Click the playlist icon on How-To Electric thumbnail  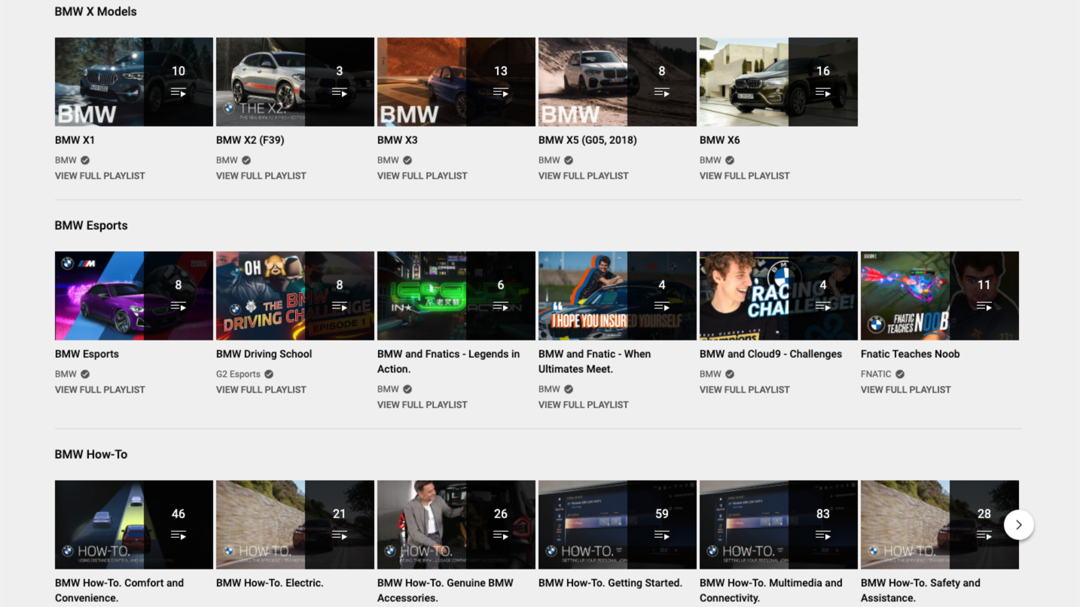coord(340,535)
